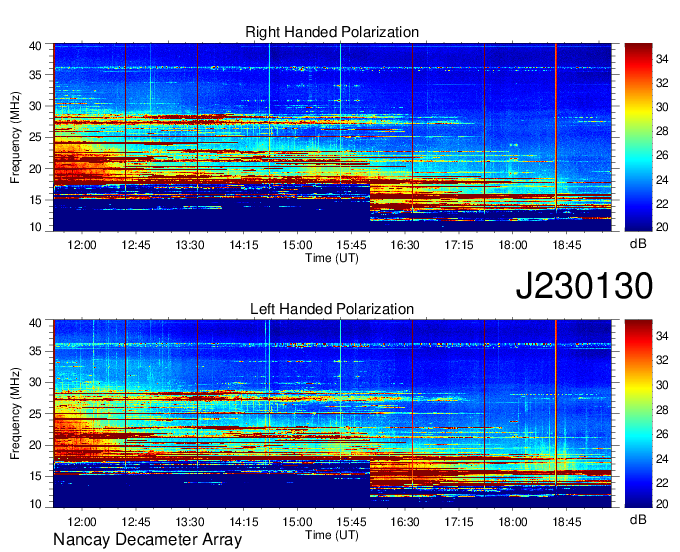The height and width of the screenshot is (552, 680).
Task: Click the top plot's 'Frequency (MHz)' axis label
Action: click(x=15, y=137)
